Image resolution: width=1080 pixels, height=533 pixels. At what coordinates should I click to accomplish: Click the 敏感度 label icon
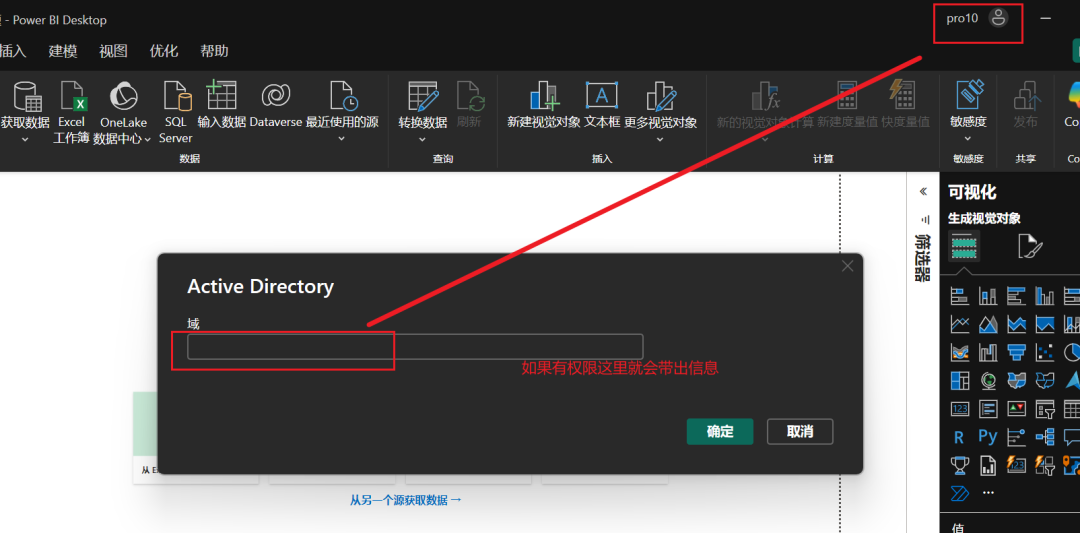968,96
